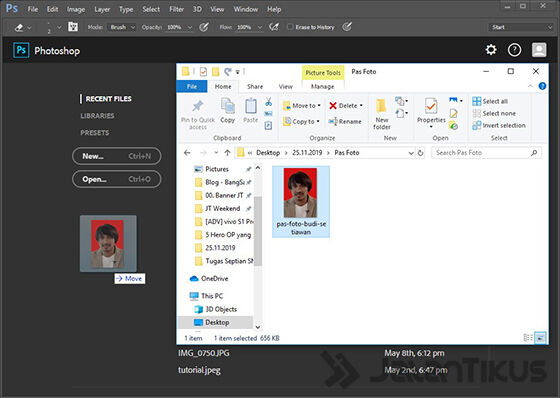The height and width of the screenshot is (398, 560).
Task: Expand the Delete options arrow
Action: [x=361, y=106]
